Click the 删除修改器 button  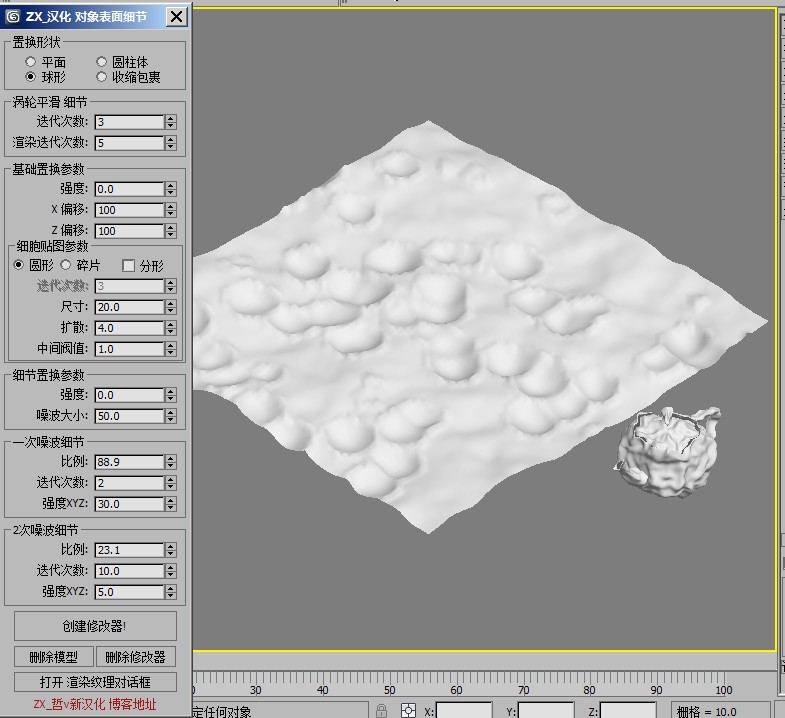click(136, 657)
